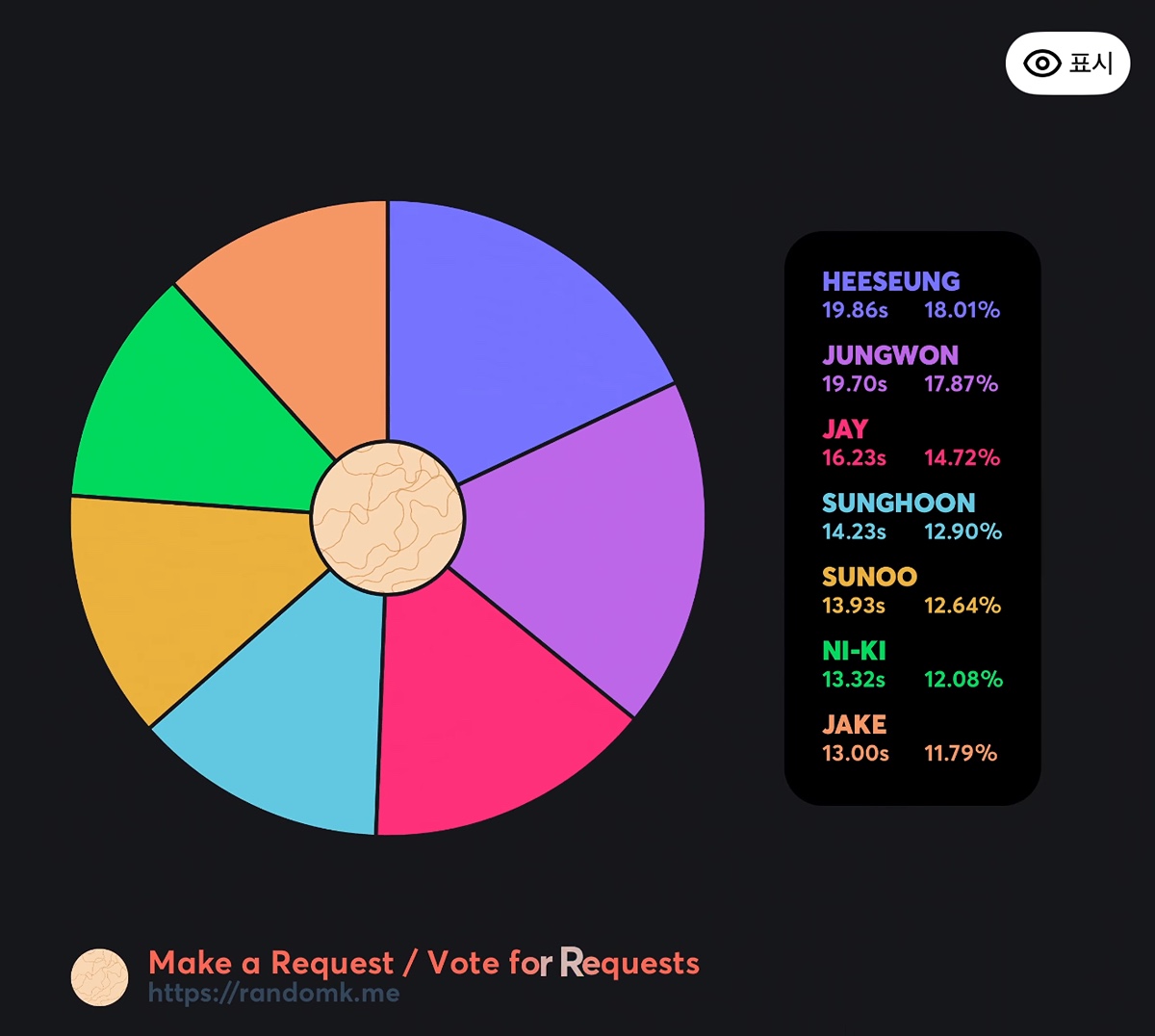
Task: Click HEESEUNG name in the legend
Action: tap(891, 281)
